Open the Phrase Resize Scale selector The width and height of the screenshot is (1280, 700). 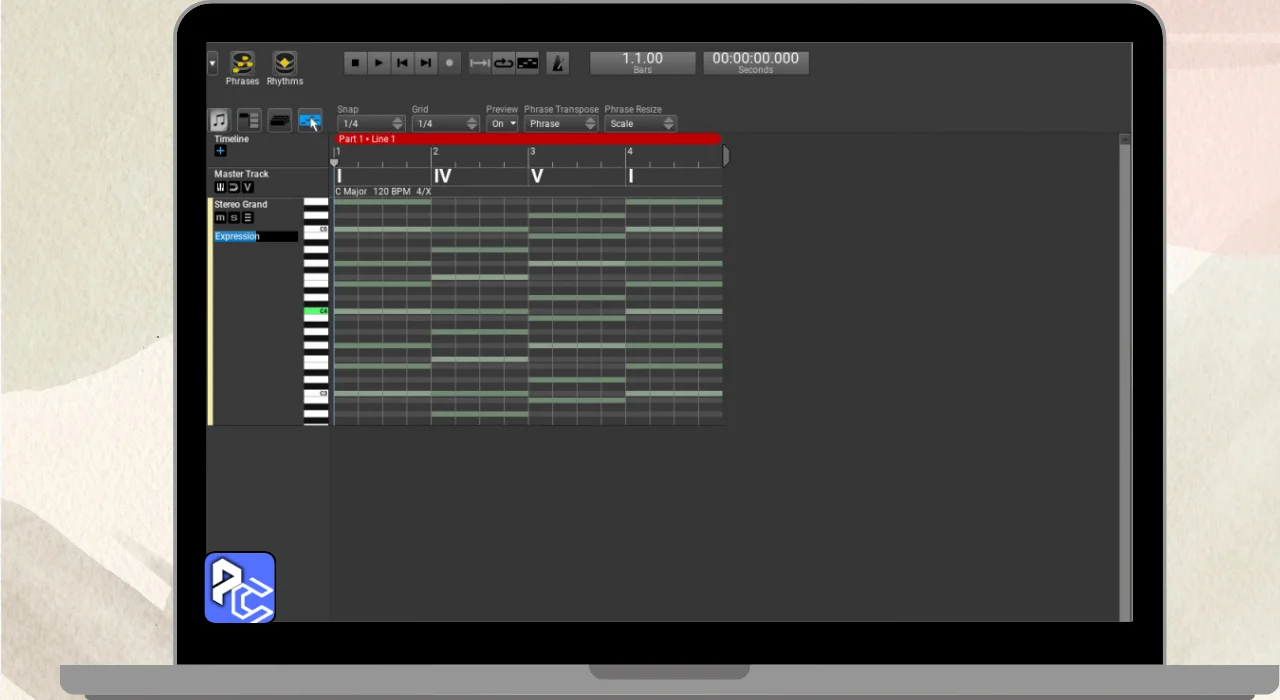(x=640, y=124)
